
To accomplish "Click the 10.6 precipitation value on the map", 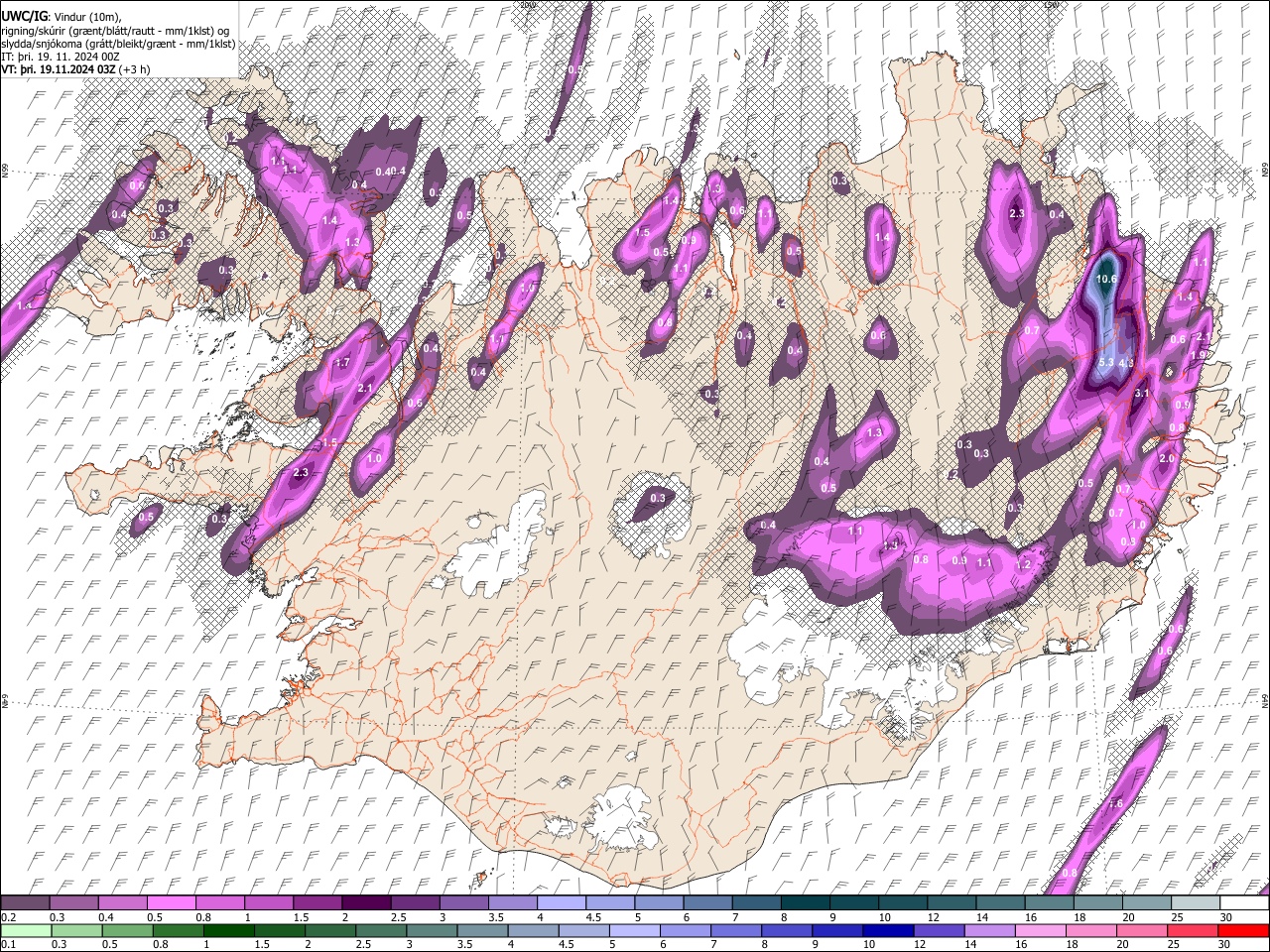I will point(1106,280).
